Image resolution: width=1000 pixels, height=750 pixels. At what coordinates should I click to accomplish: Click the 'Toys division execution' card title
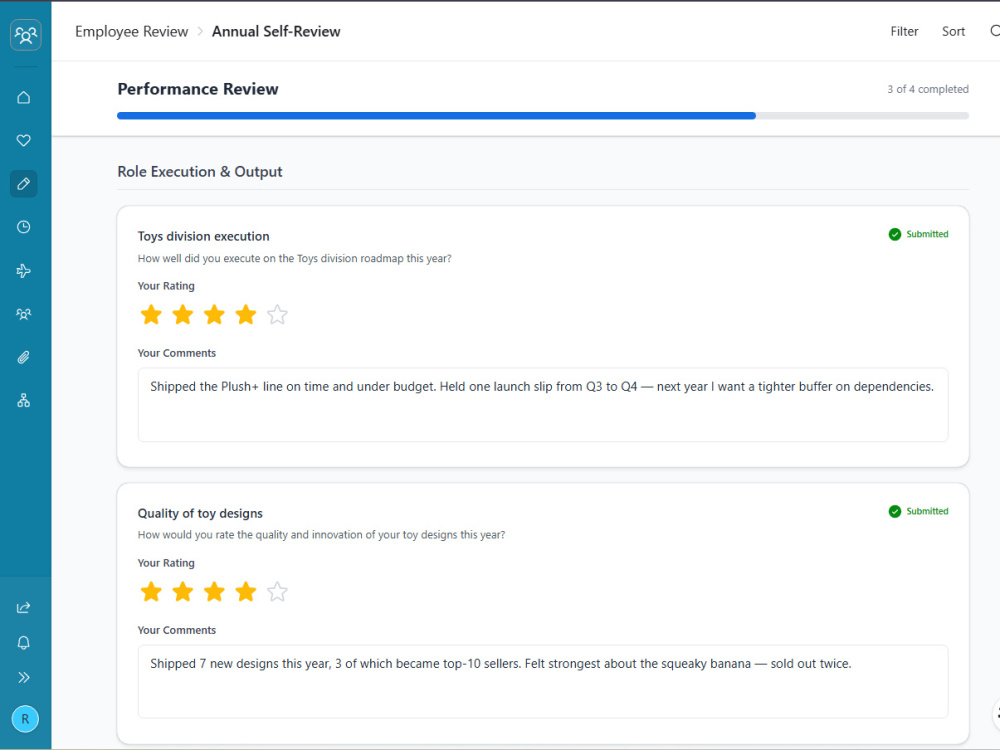pyautogui.click(x=203, y=236)
